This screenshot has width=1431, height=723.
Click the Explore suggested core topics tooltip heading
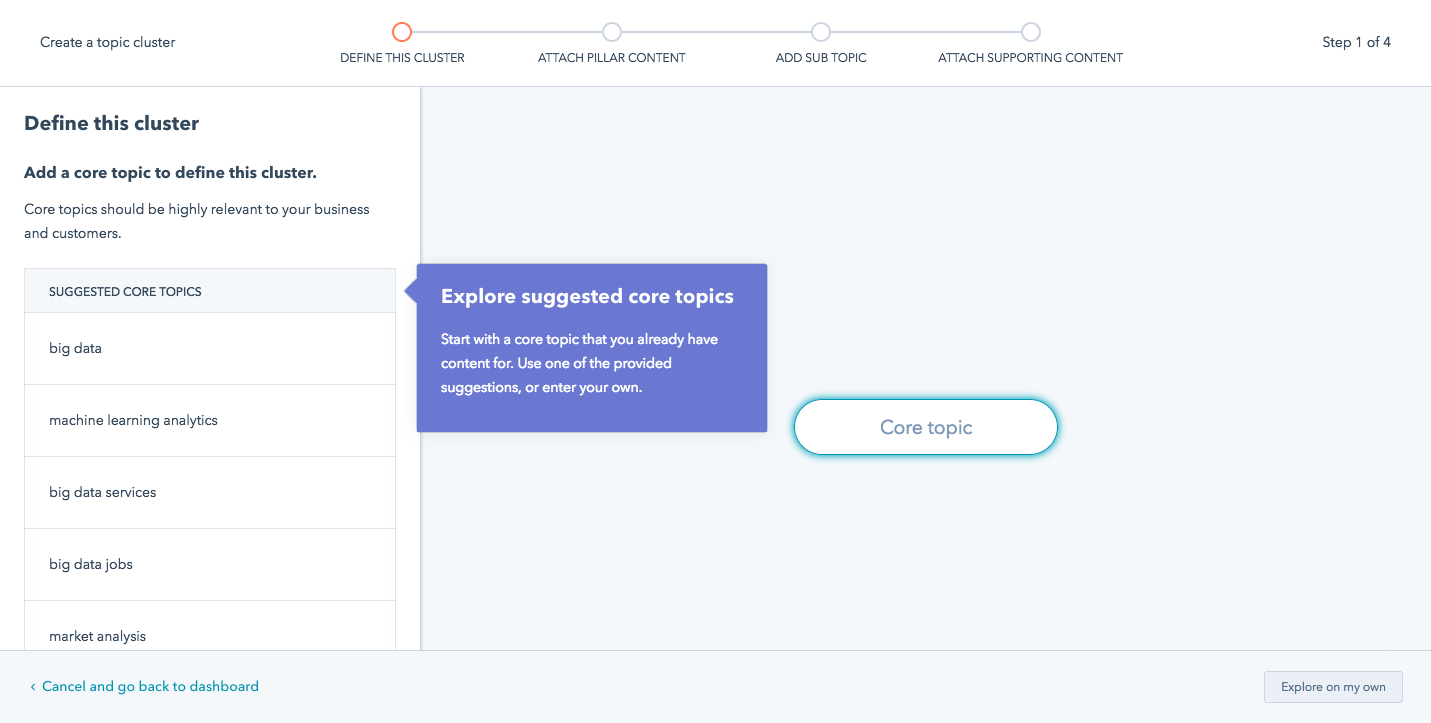pyautogui.click(x=587, y=297)
